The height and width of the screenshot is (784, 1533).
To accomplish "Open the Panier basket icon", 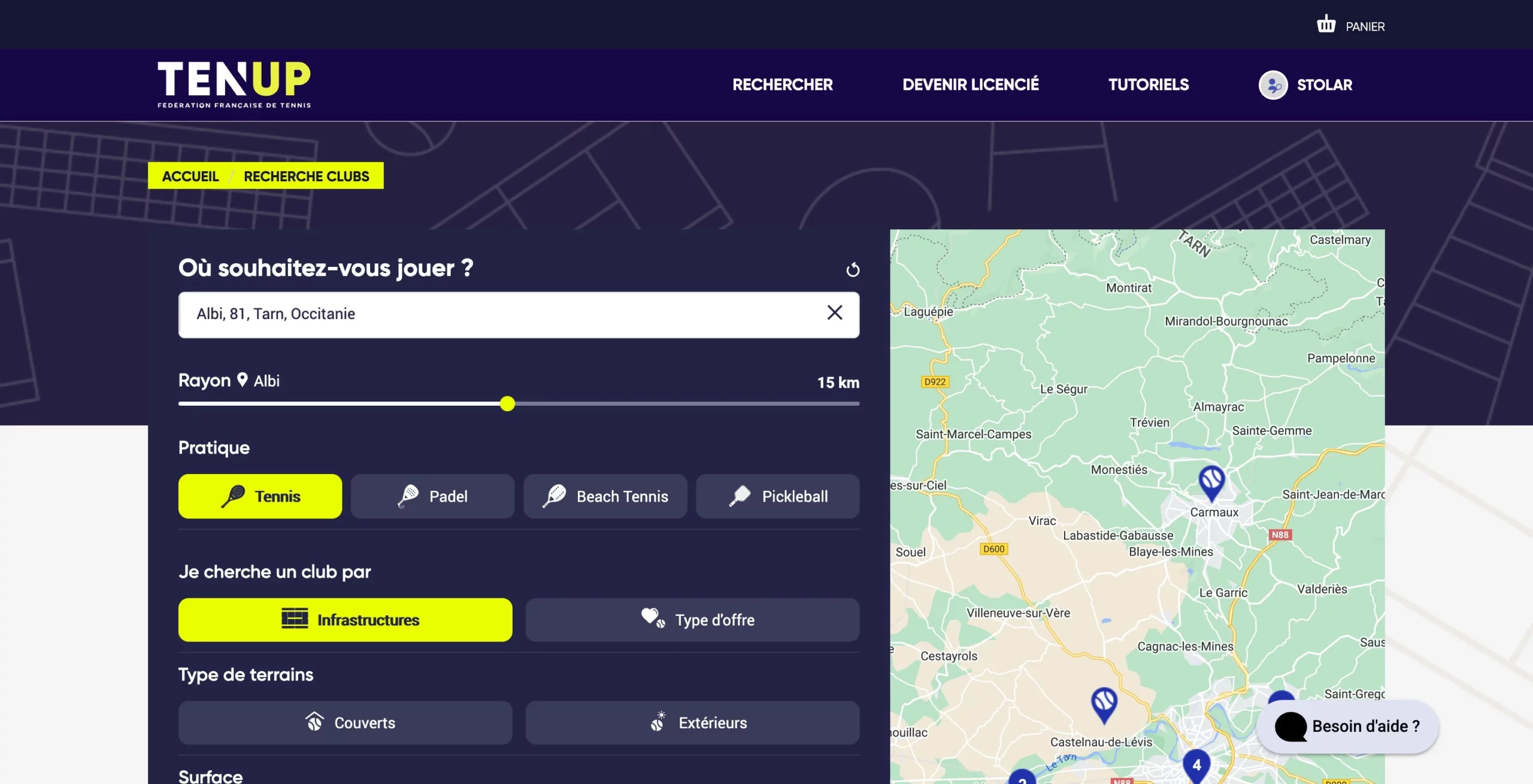I will coord(1326,24).
